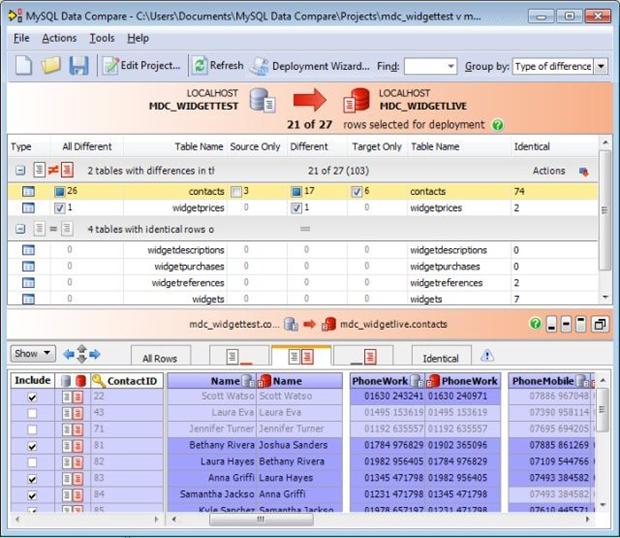Select the widgetpurchases source table name
This screenshot has width=620, height=538.
189,267
